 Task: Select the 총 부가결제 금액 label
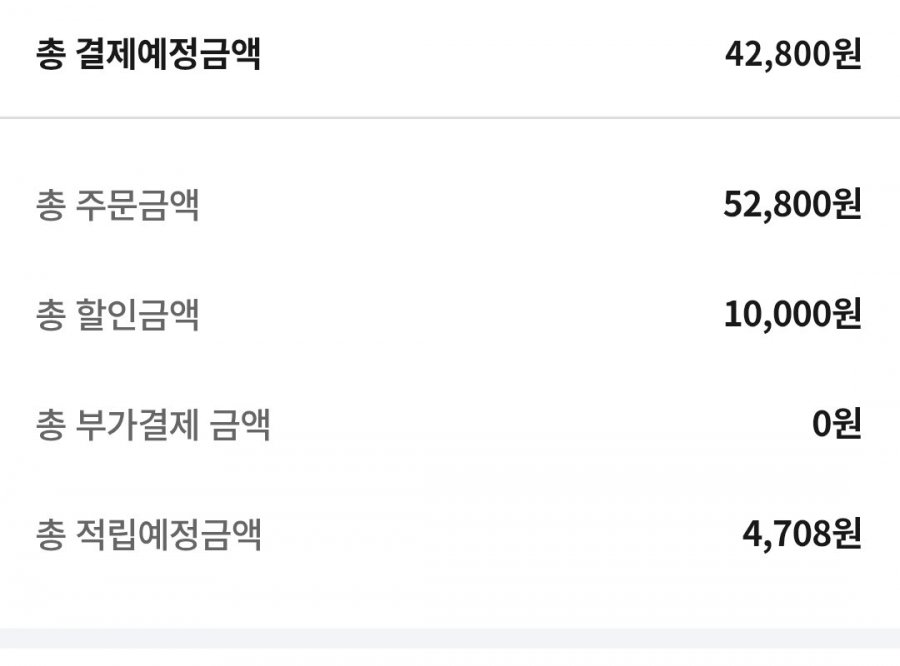tap(153, 425)
